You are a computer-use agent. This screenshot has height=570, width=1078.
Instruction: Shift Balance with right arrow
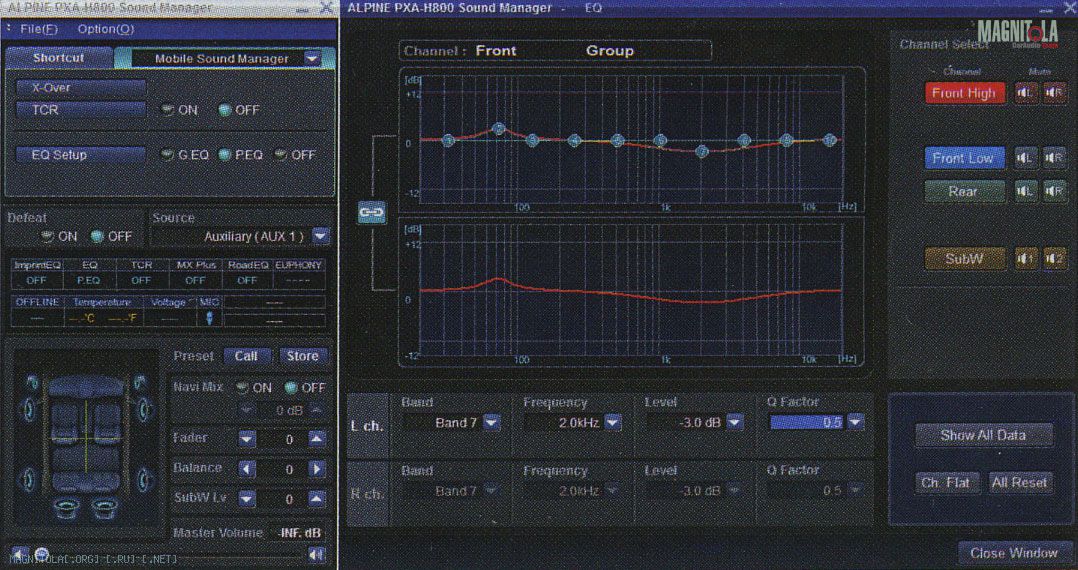tap(316, 469)
